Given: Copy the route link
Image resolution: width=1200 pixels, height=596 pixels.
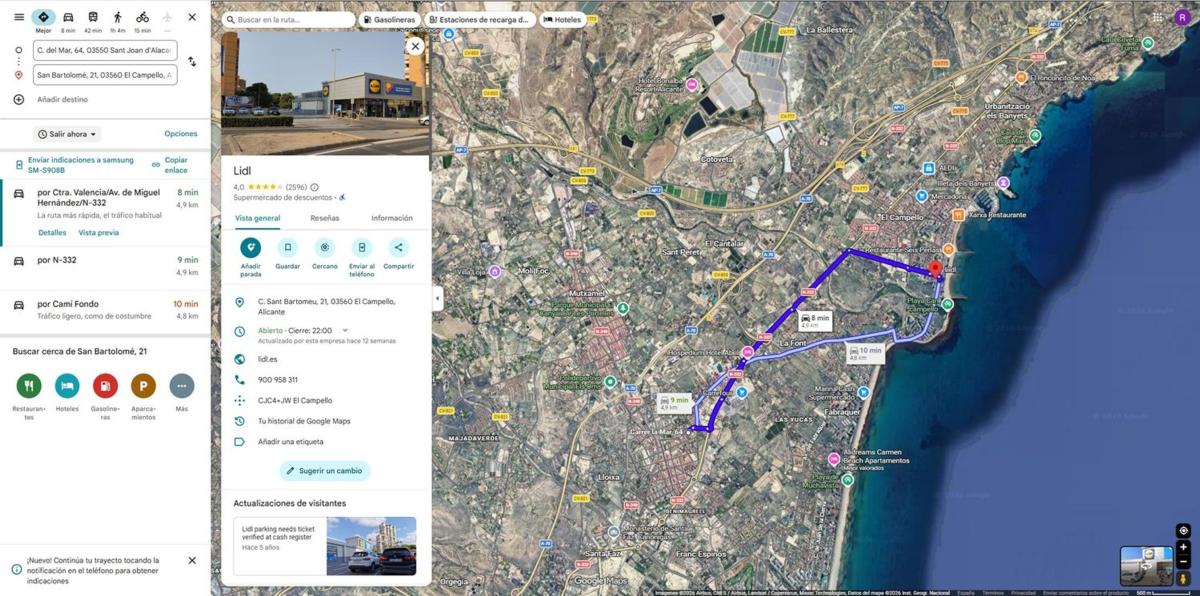Looking at the screenshot, I should (170, 165).
